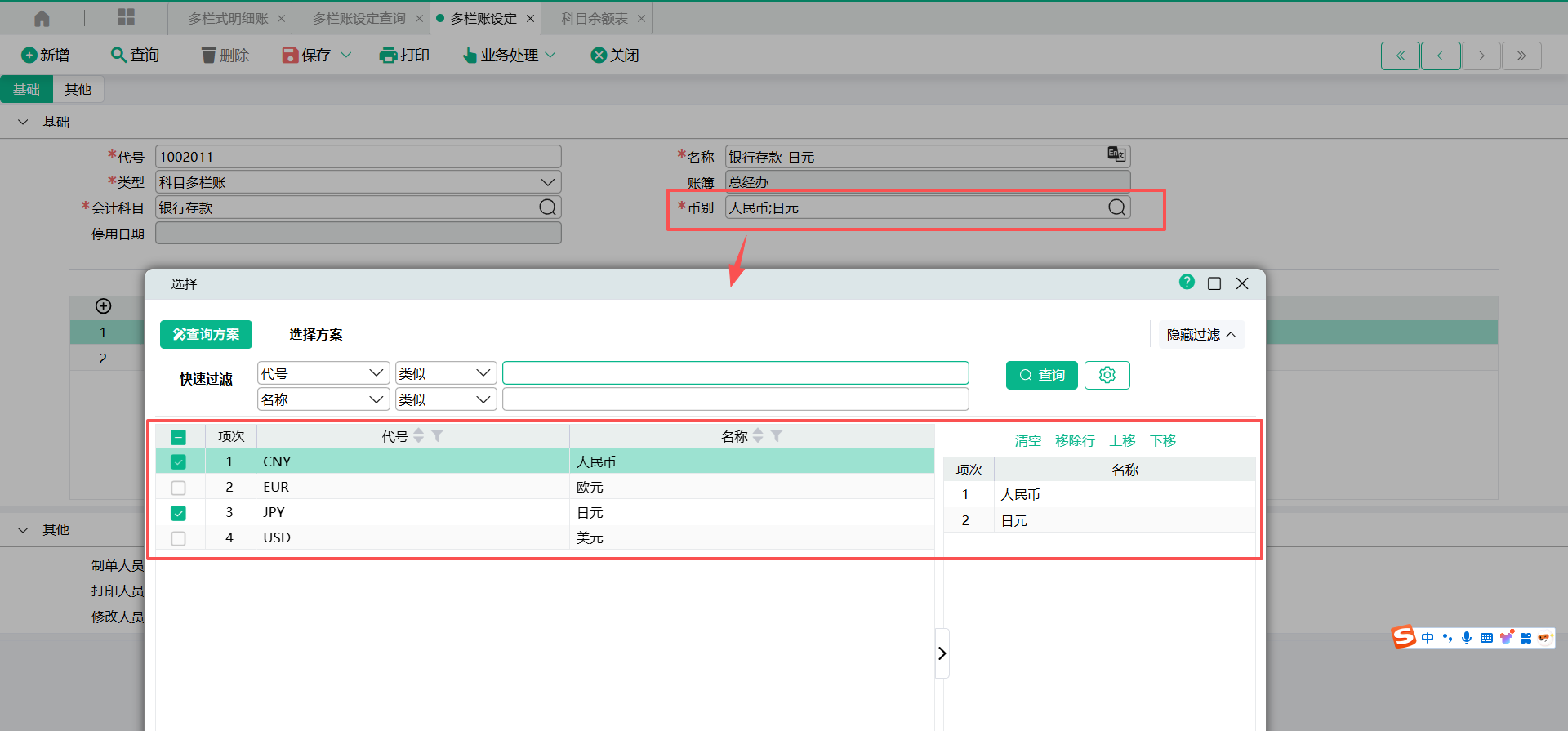Click the first quick filter text input
Screen dimensions: 1568x731
[x=735, y=373]
